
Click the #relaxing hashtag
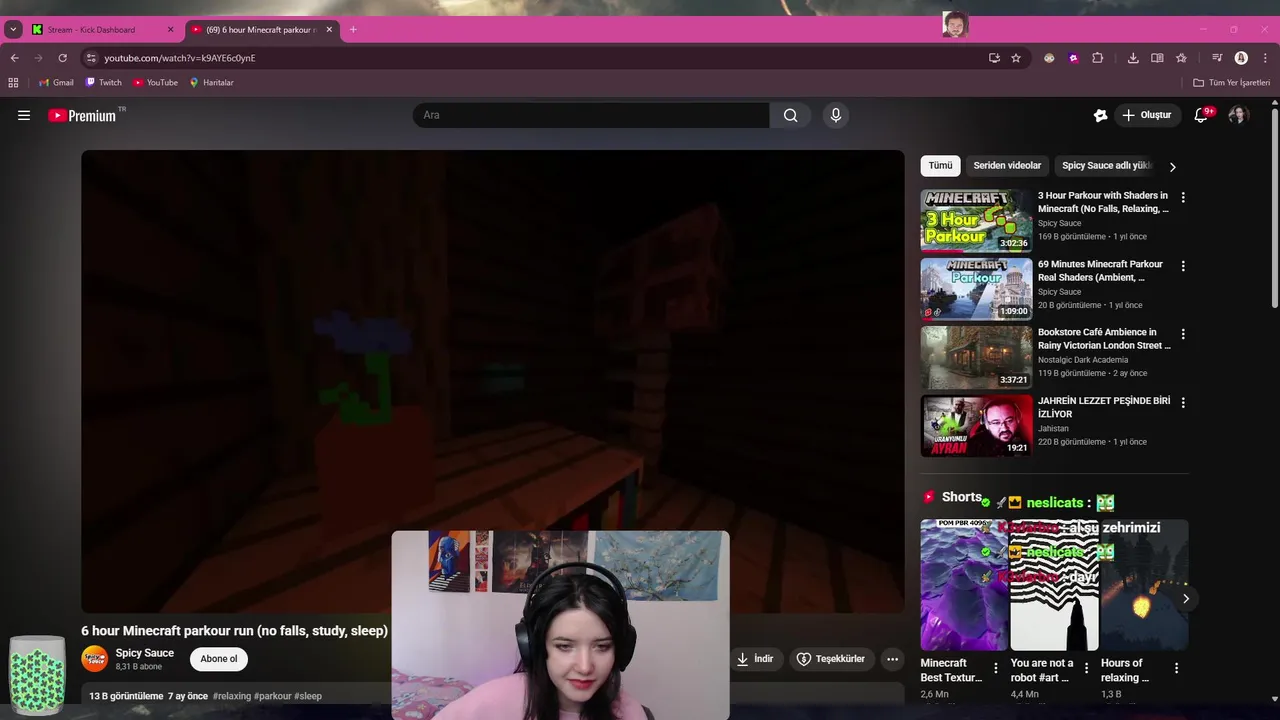coord(232,696)
